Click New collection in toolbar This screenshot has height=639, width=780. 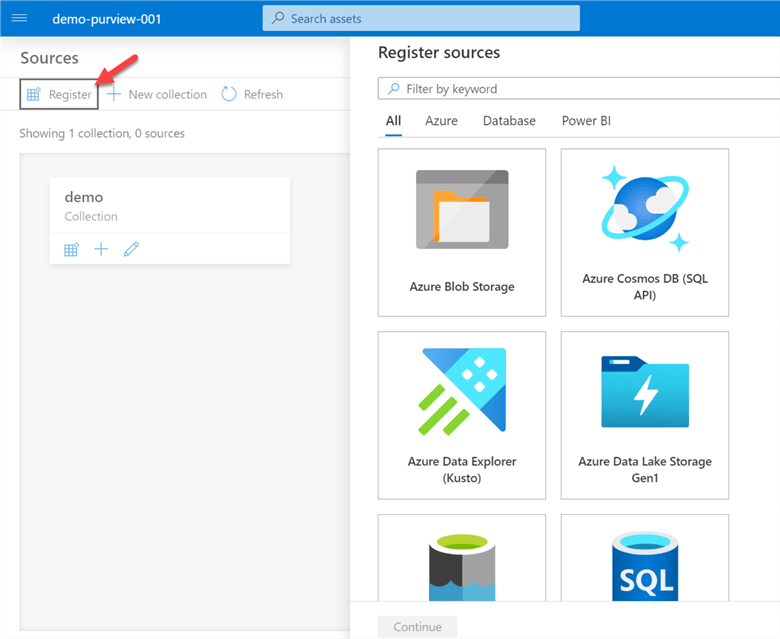click(x=157, y=94)
